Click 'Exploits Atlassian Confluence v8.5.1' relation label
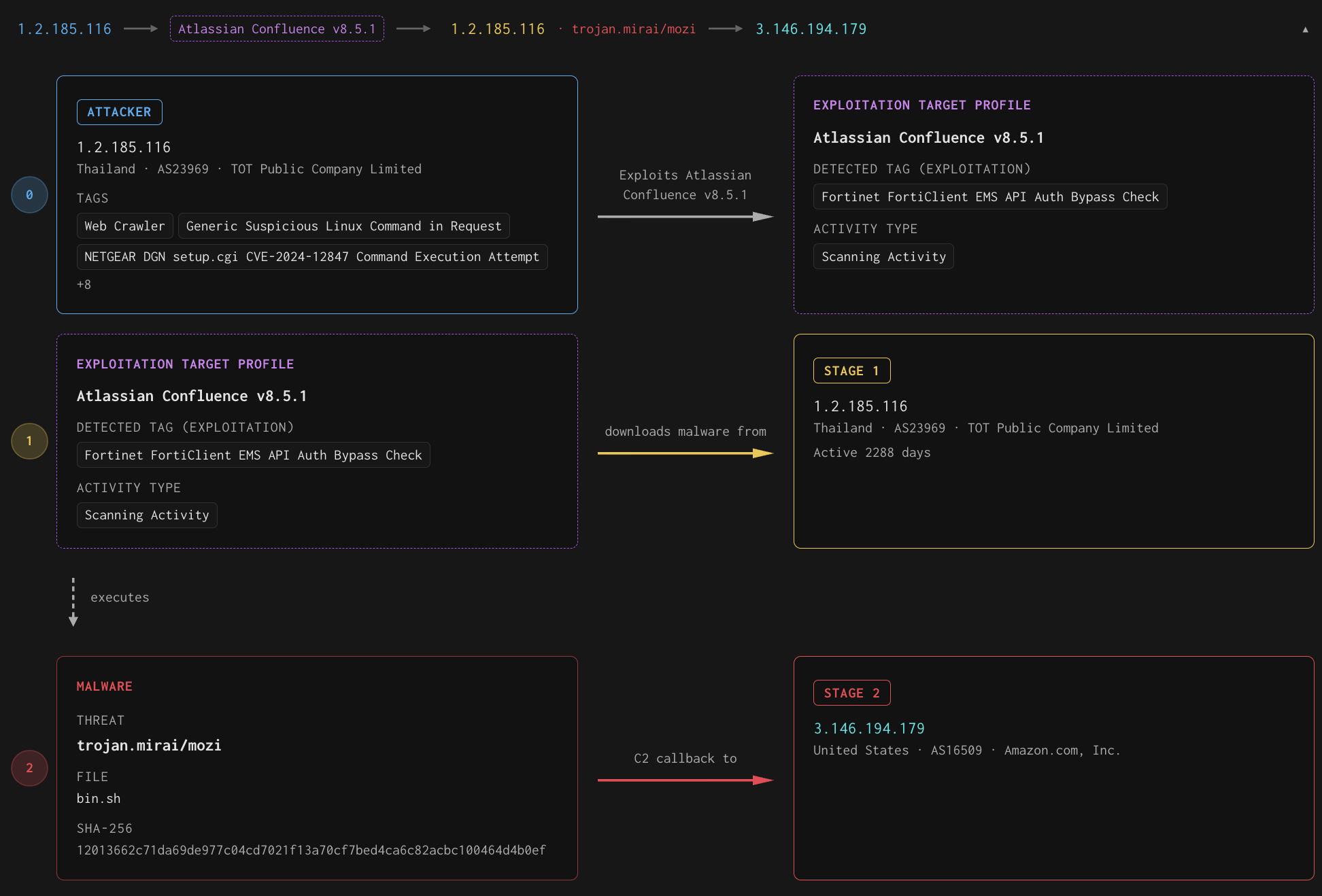 (x=685, y=185)
